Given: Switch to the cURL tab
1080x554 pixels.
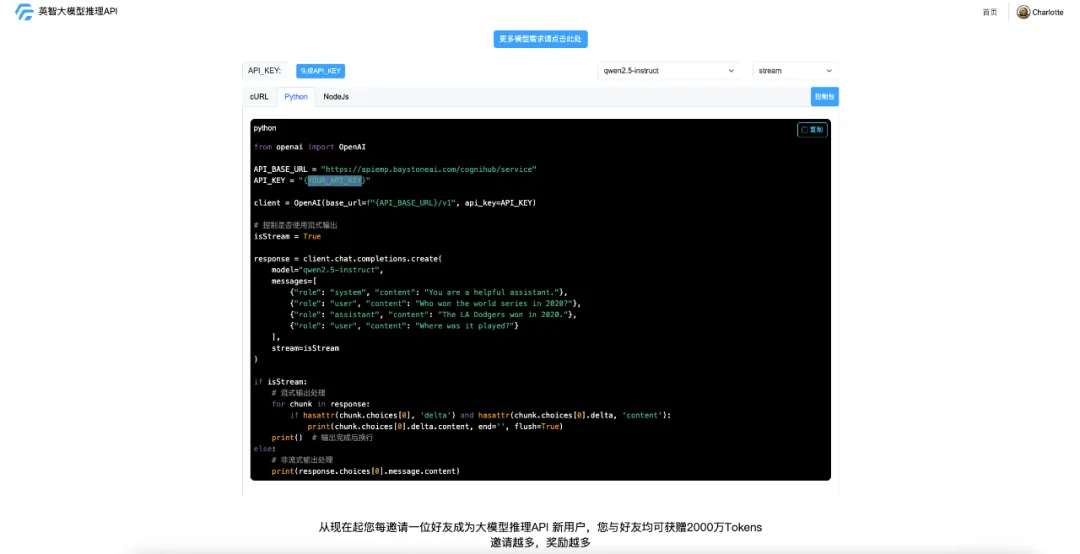Looking at the screenshot, I should [259, 97].
